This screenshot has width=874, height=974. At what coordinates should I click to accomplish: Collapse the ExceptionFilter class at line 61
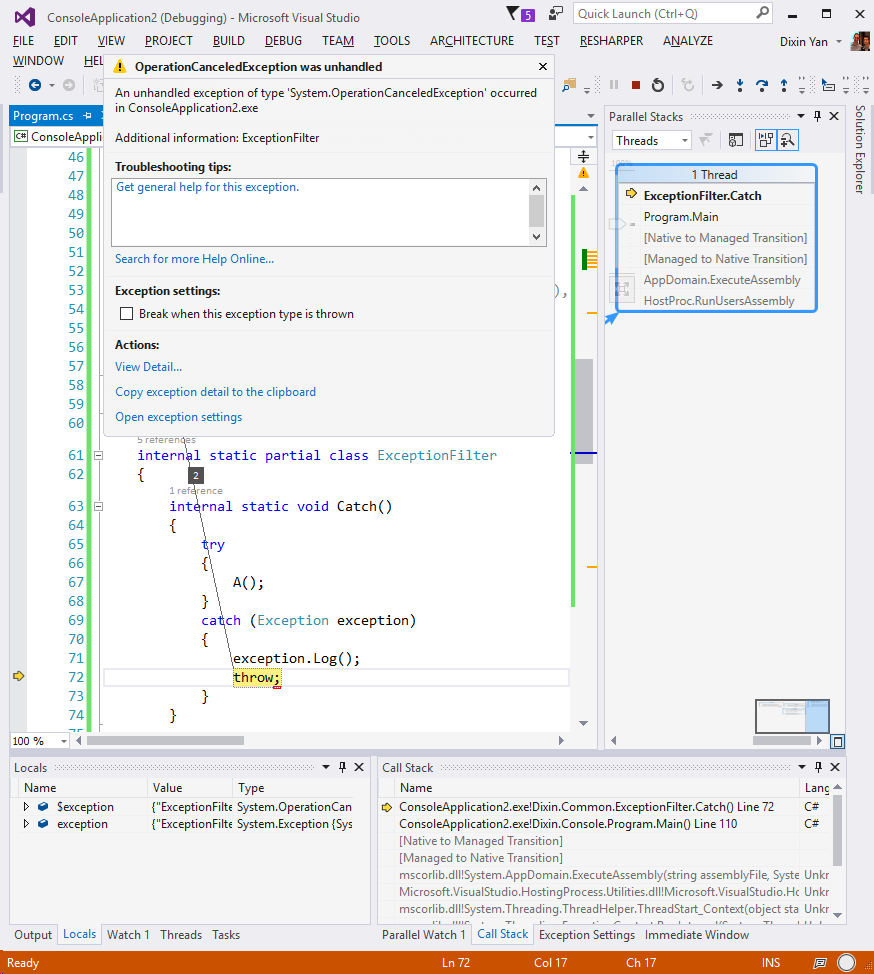[98, 455]
